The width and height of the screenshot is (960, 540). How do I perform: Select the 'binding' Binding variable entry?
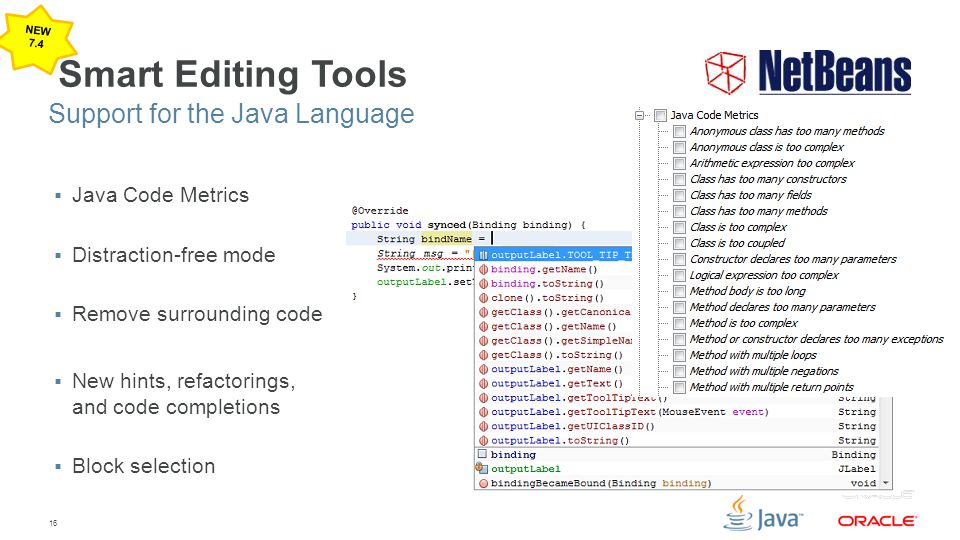[x=677, y=455]
